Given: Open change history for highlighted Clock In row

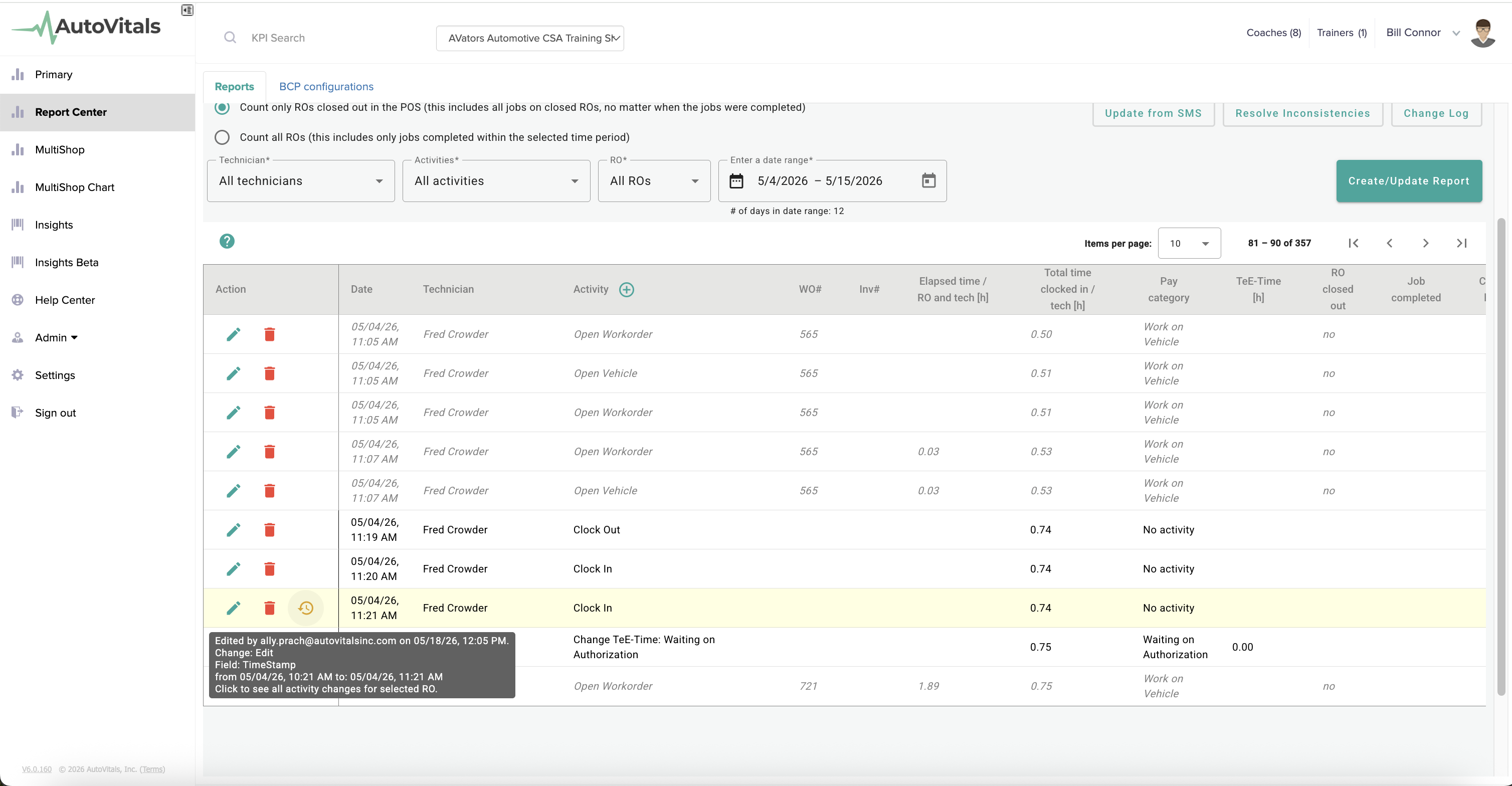Looking at the screenshot, I should 306,608.
